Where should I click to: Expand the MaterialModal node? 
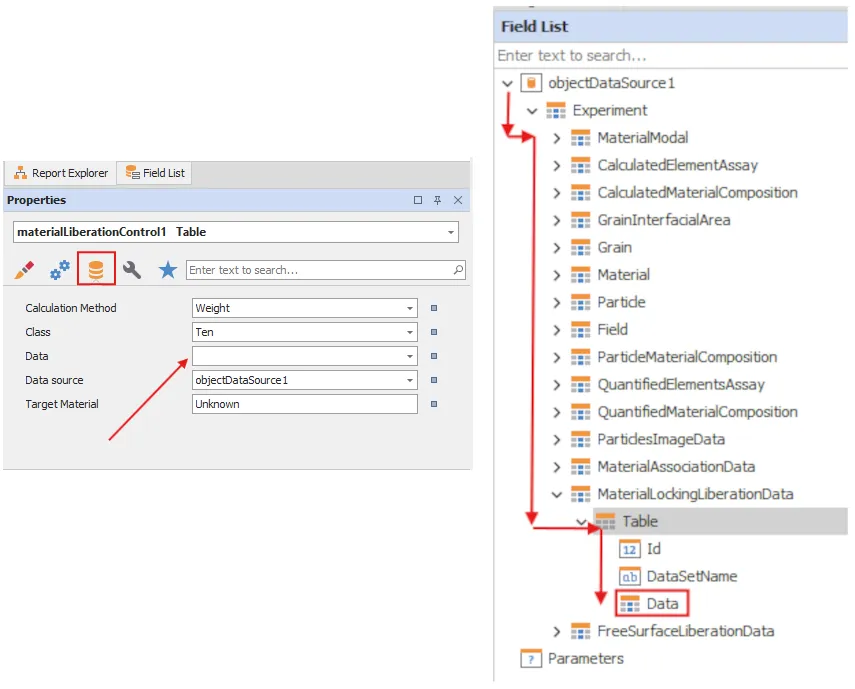coord(557,138)
